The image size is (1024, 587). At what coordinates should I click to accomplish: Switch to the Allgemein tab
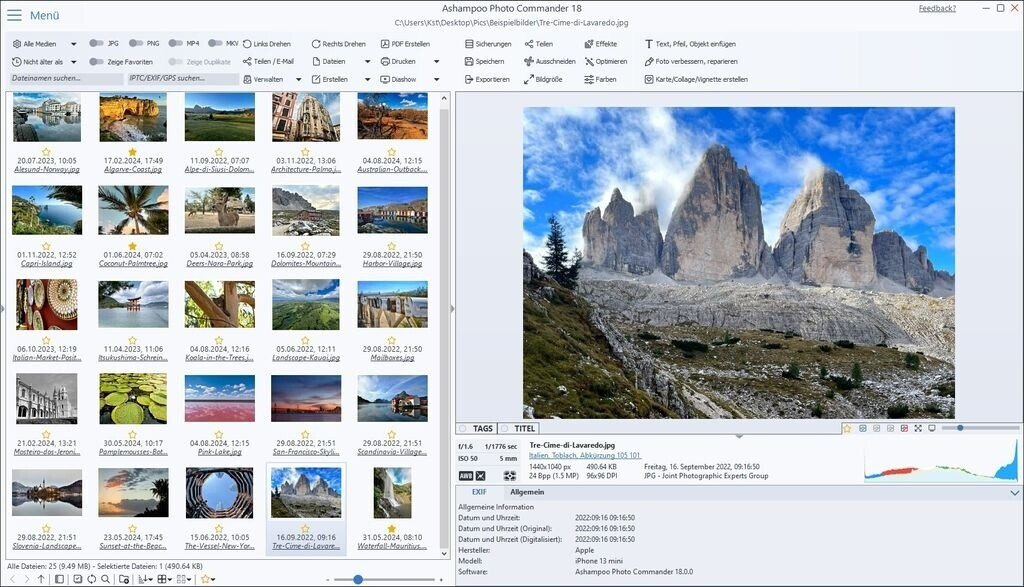point(527,492)
